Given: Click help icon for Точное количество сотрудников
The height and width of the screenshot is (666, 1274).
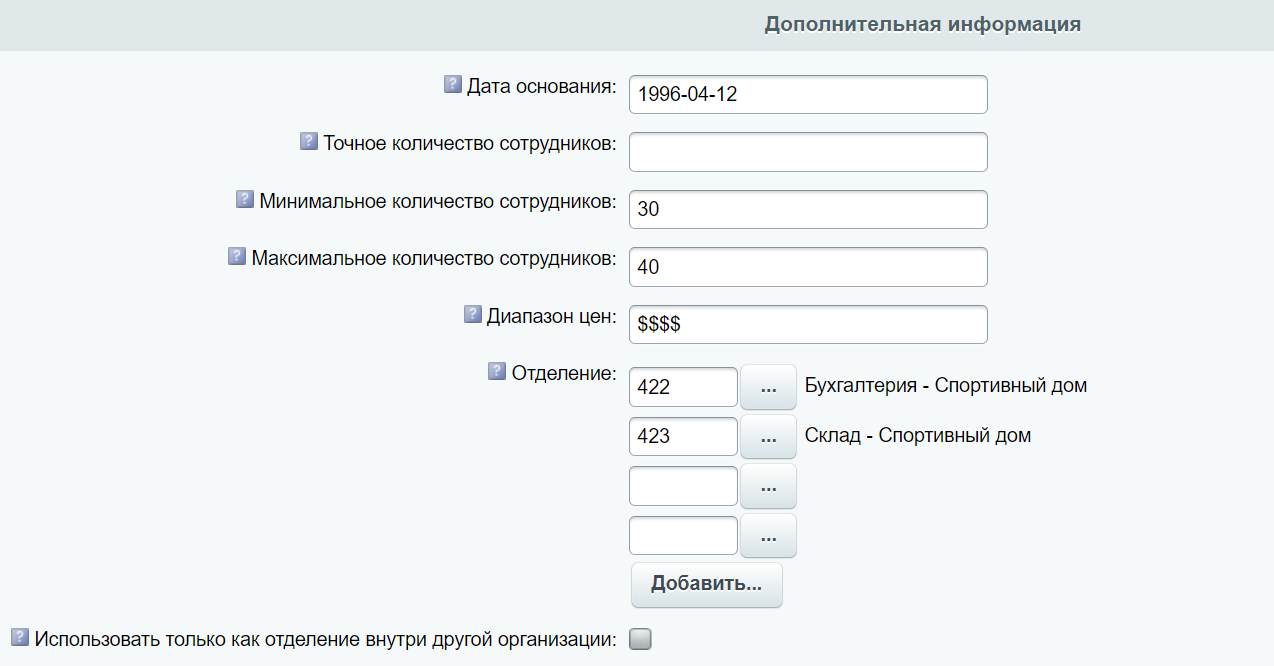Looking at the screenshot, I should pos(309,142).
